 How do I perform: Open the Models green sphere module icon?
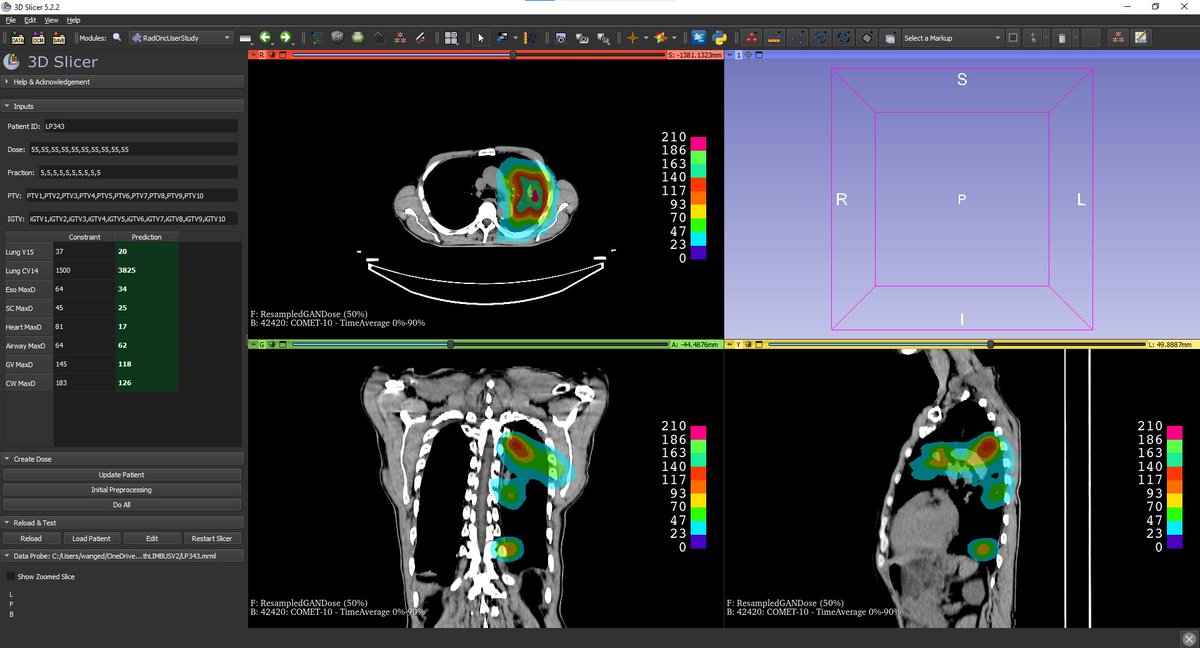[358, 37]
